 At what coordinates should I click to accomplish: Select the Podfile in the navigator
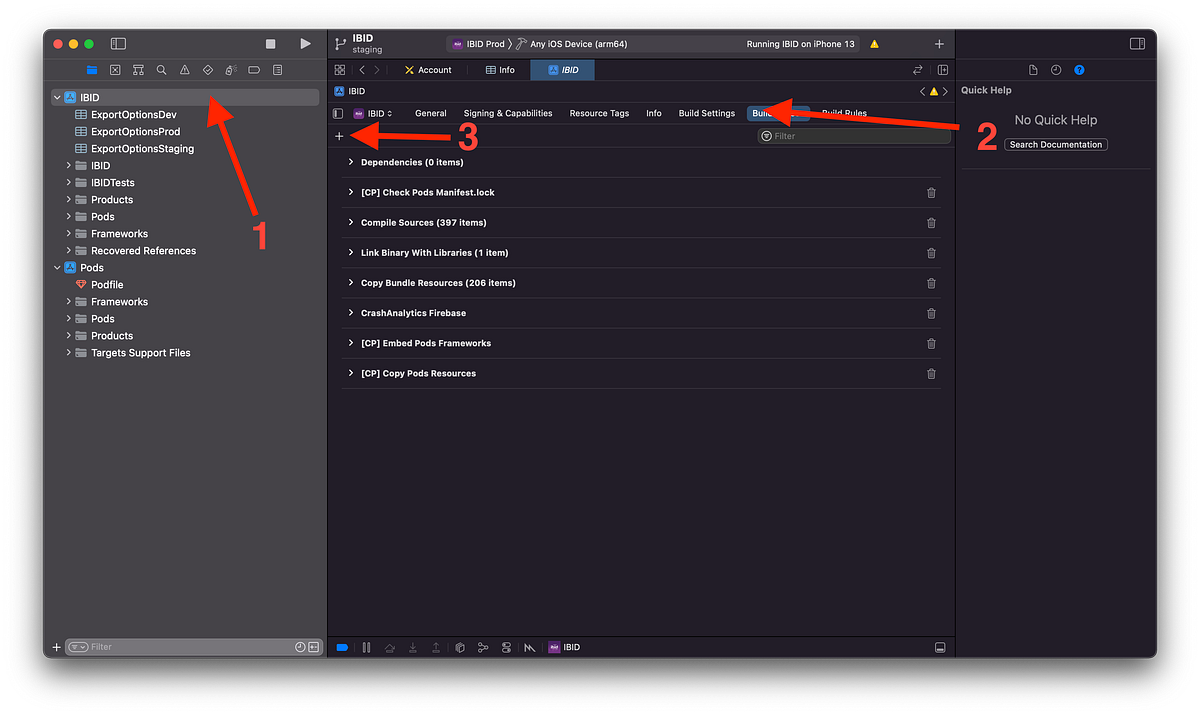105,284
